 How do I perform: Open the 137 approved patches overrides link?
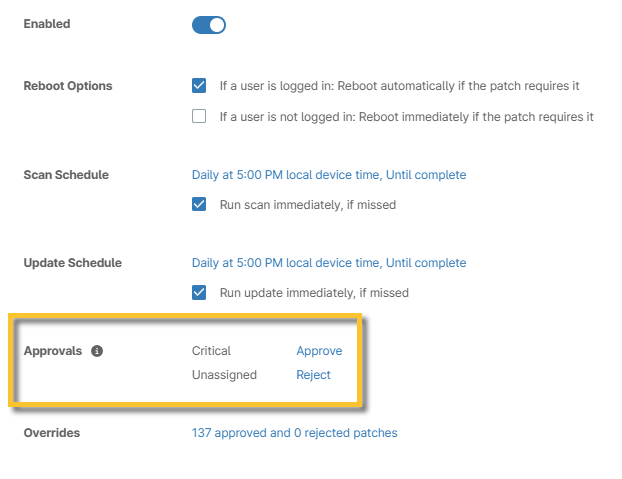pyautogui.click(x=294, y=433)
